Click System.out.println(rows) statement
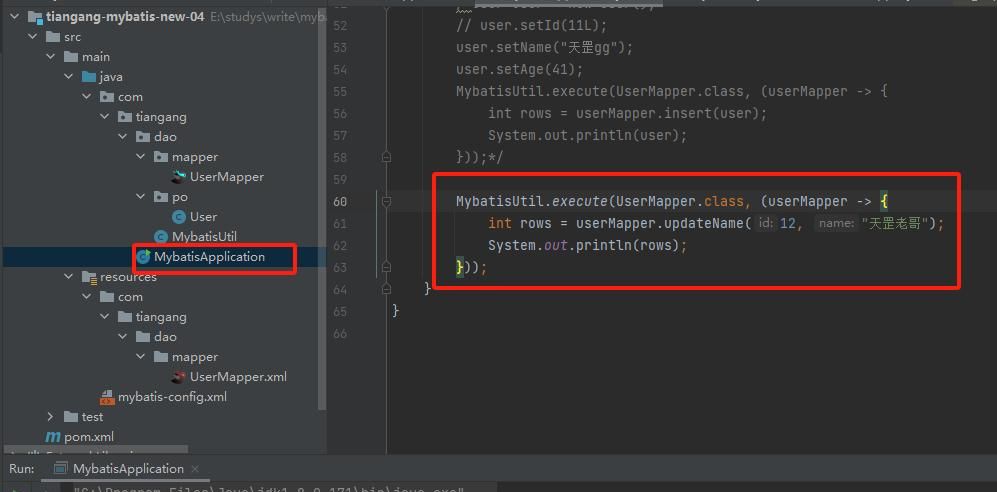997x492 pixels. coord(588,245)
